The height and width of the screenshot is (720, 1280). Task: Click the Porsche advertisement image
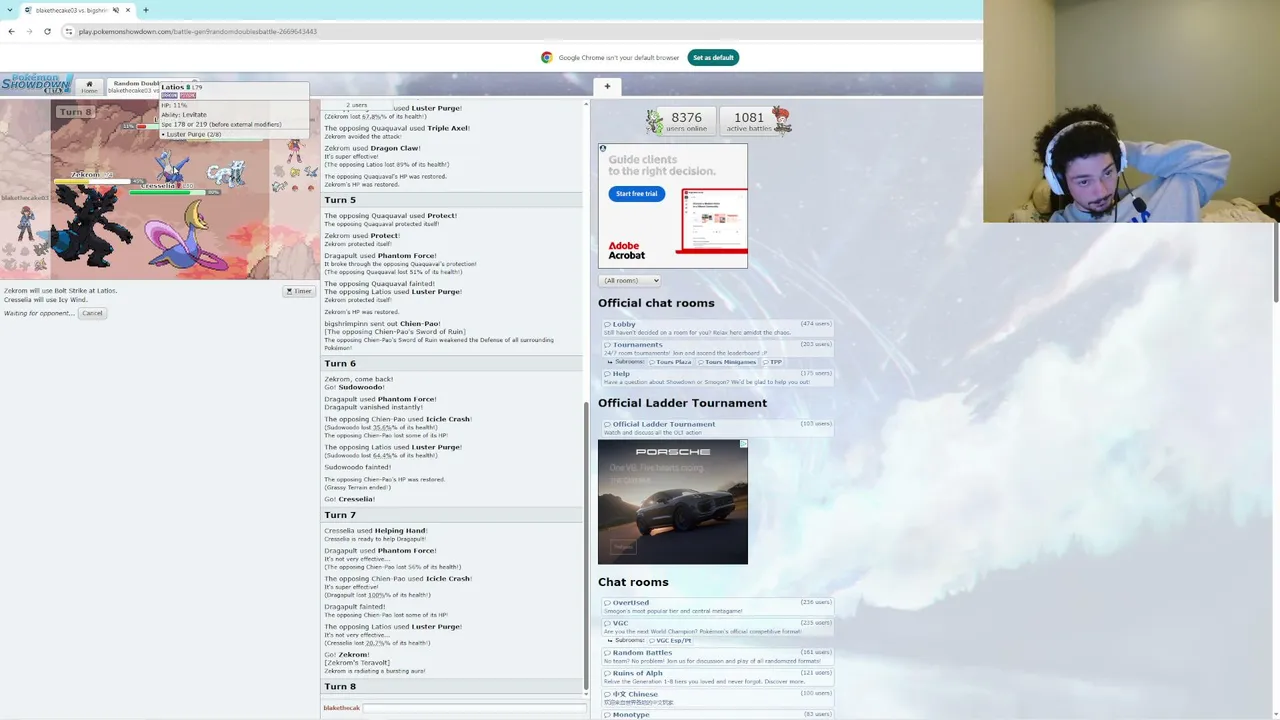(x=672, y=501)
